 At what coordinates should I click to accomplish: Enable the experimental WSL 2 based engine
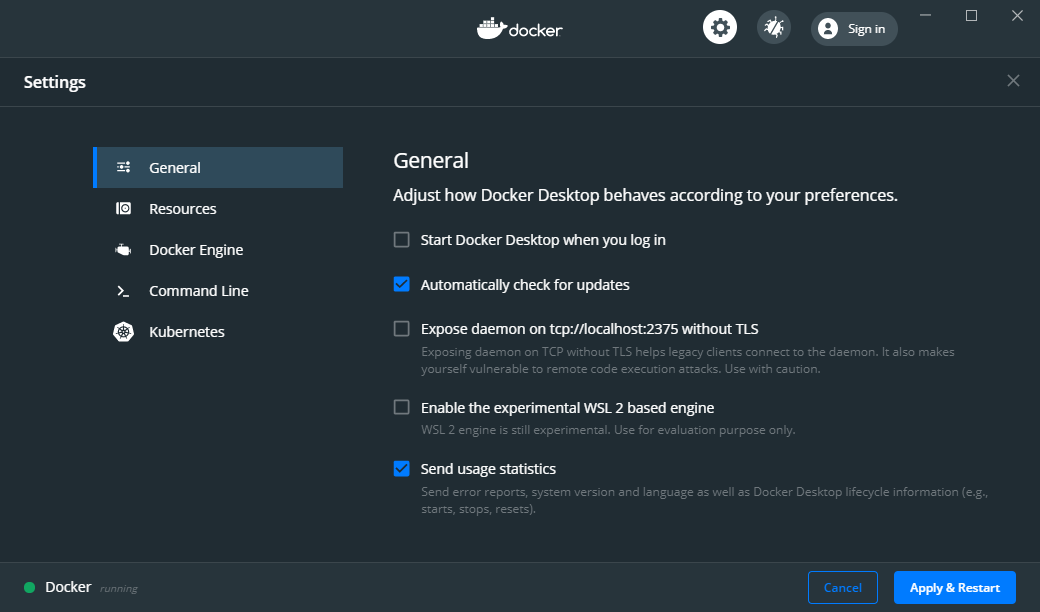coord(401,407)
